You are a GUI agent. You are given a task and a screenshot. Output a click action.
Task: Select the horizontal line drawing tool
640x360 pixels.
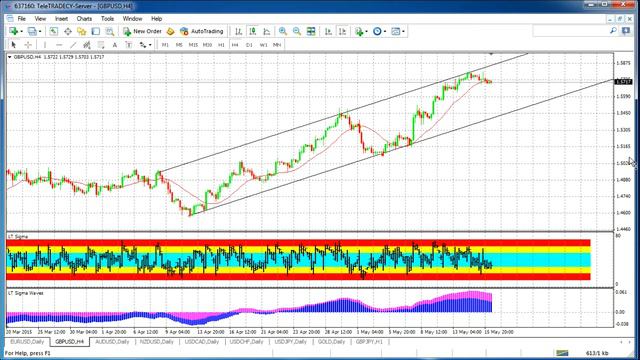point(59,45)
